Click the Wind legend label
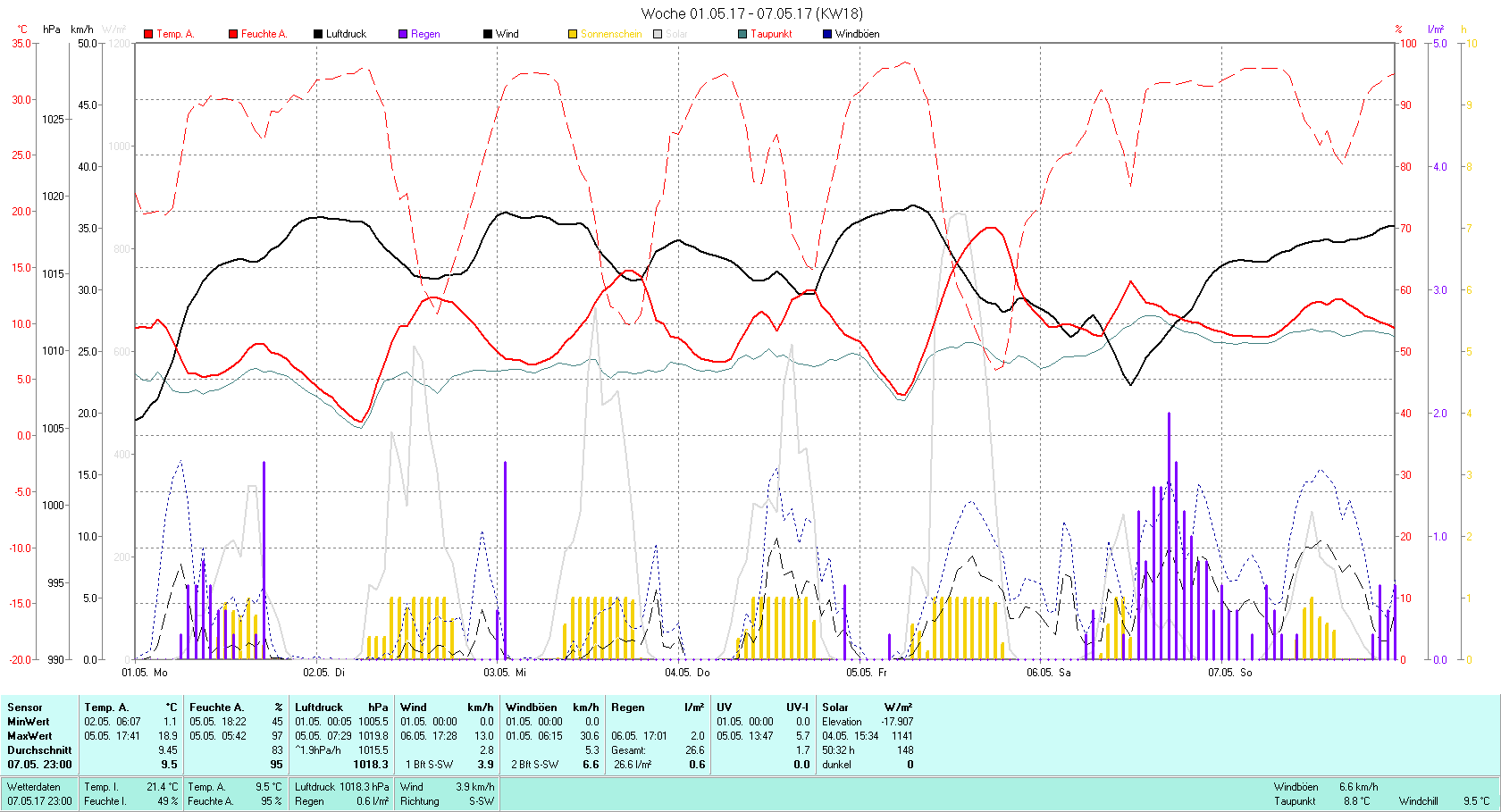Screen dimensions: 1501x812 pyautogui.click(x=507, y=34)
